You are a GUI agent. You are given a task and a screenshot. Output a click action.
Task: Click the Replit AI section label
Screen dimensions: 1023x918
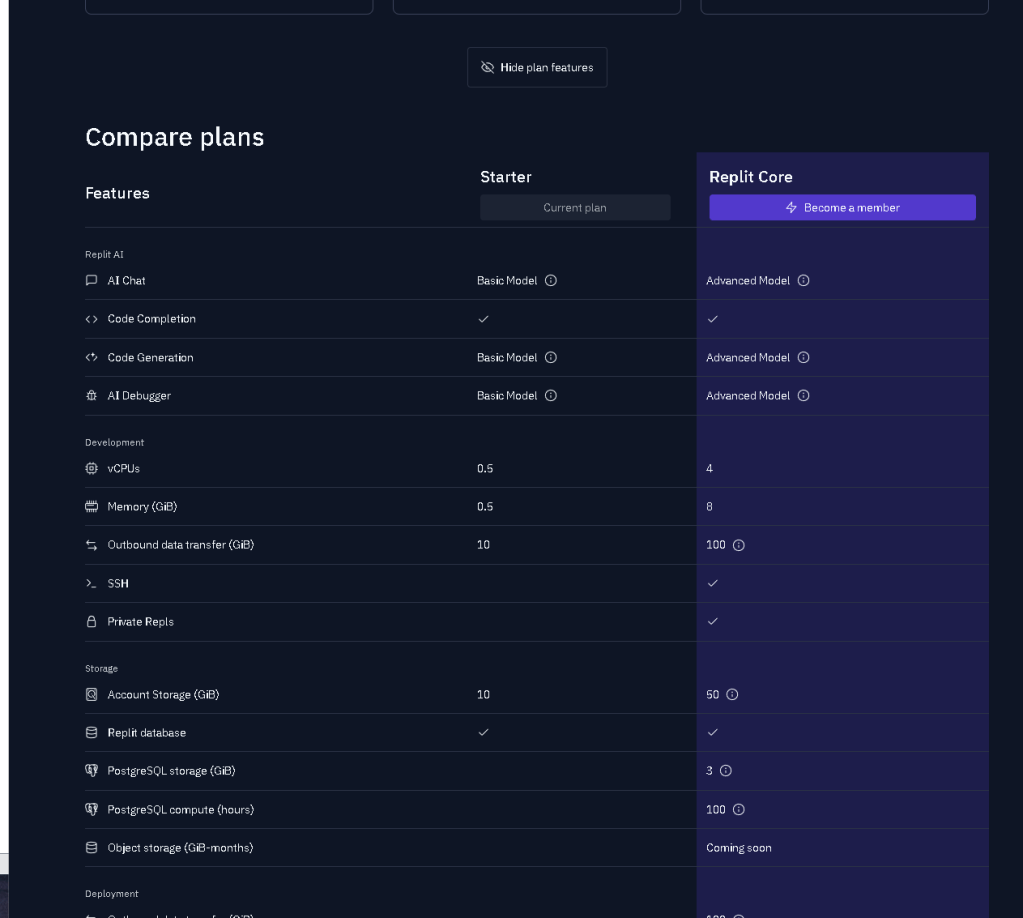(104, 254)
